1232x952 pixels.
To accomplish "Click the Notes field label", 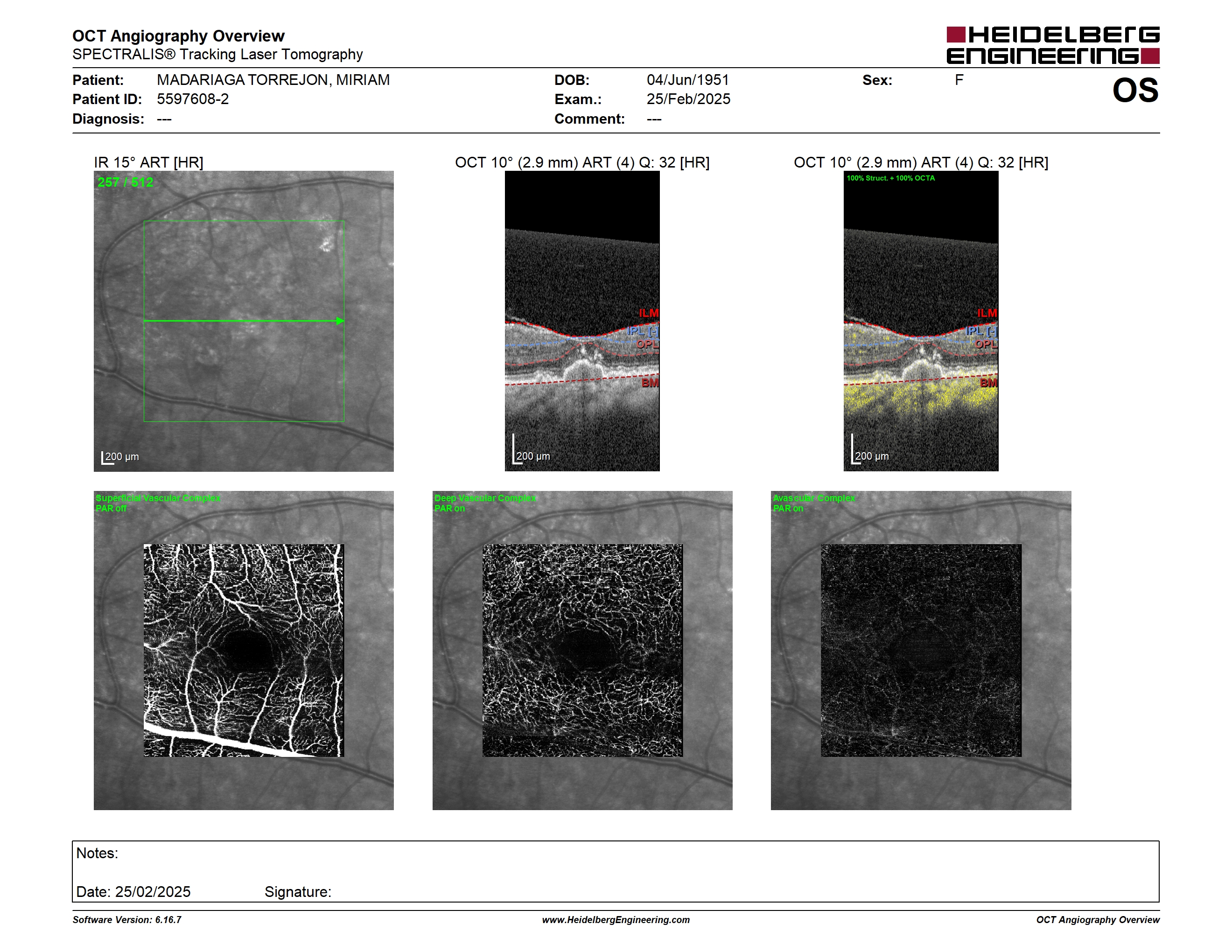I will 97,854.
